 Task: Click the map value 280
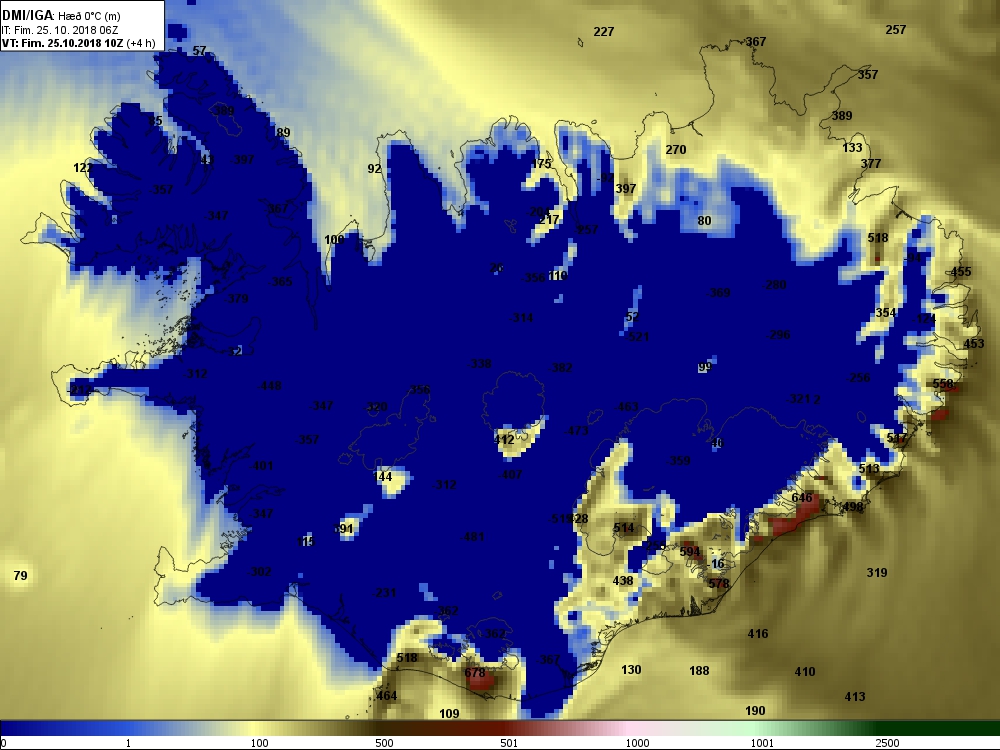(776, 284)
